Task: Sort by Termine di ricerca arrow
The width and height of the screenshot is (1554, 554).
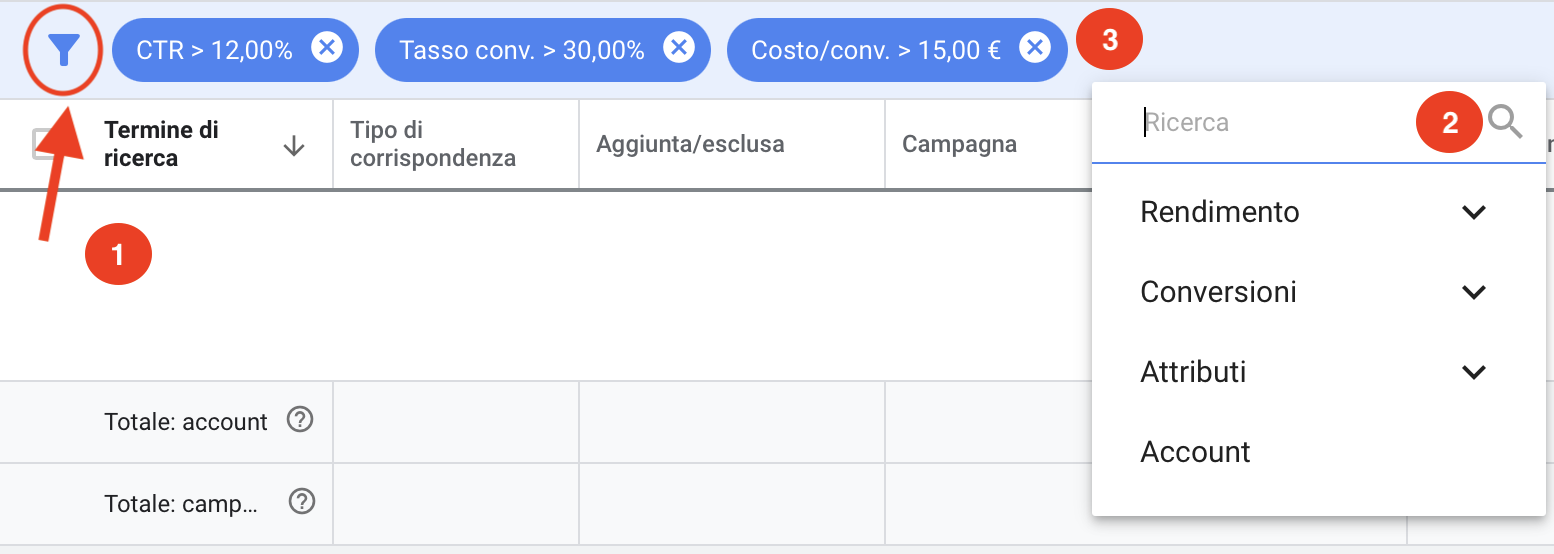Action: (x=293, y=146)
